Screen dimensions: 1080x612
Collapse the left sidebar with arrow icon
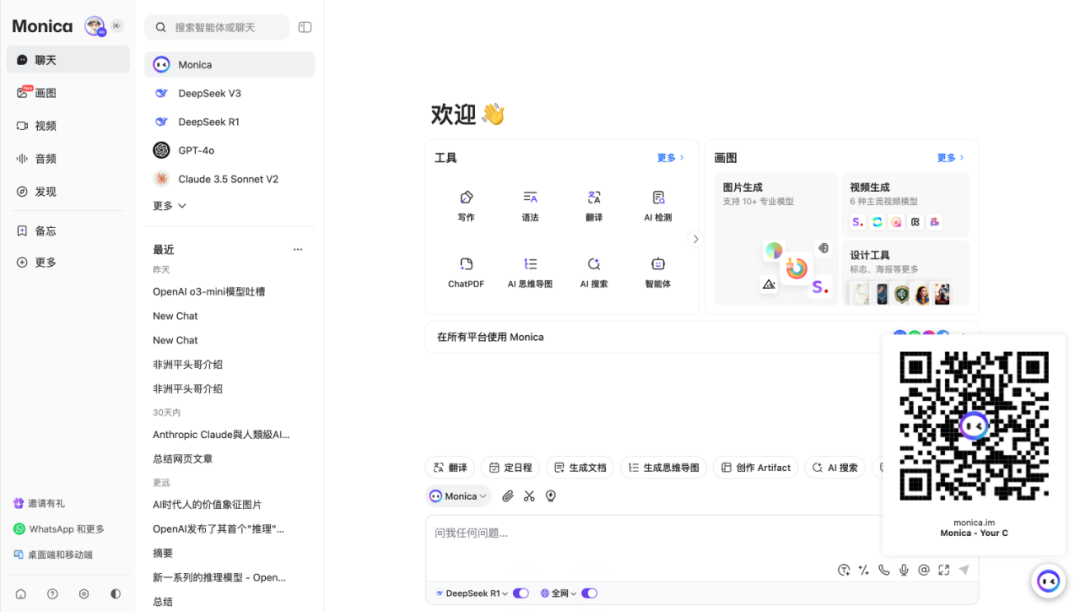(x=117, y=26)
